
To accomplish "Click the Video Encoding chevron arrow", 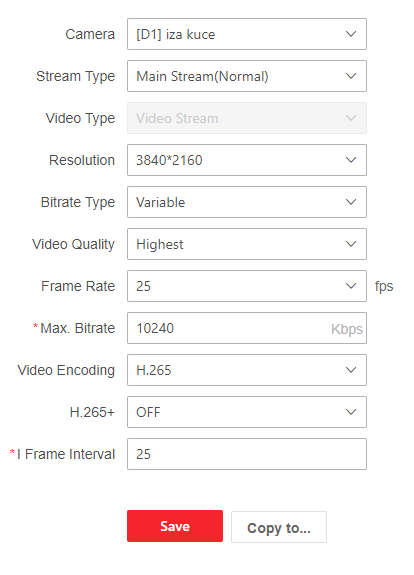I will tap(351, 370).
